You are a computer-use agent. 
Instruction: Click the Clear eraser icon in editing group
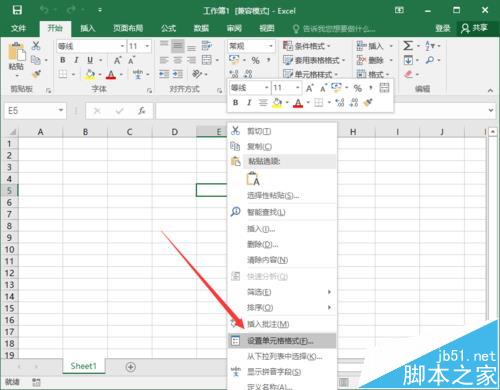(408, 74)
